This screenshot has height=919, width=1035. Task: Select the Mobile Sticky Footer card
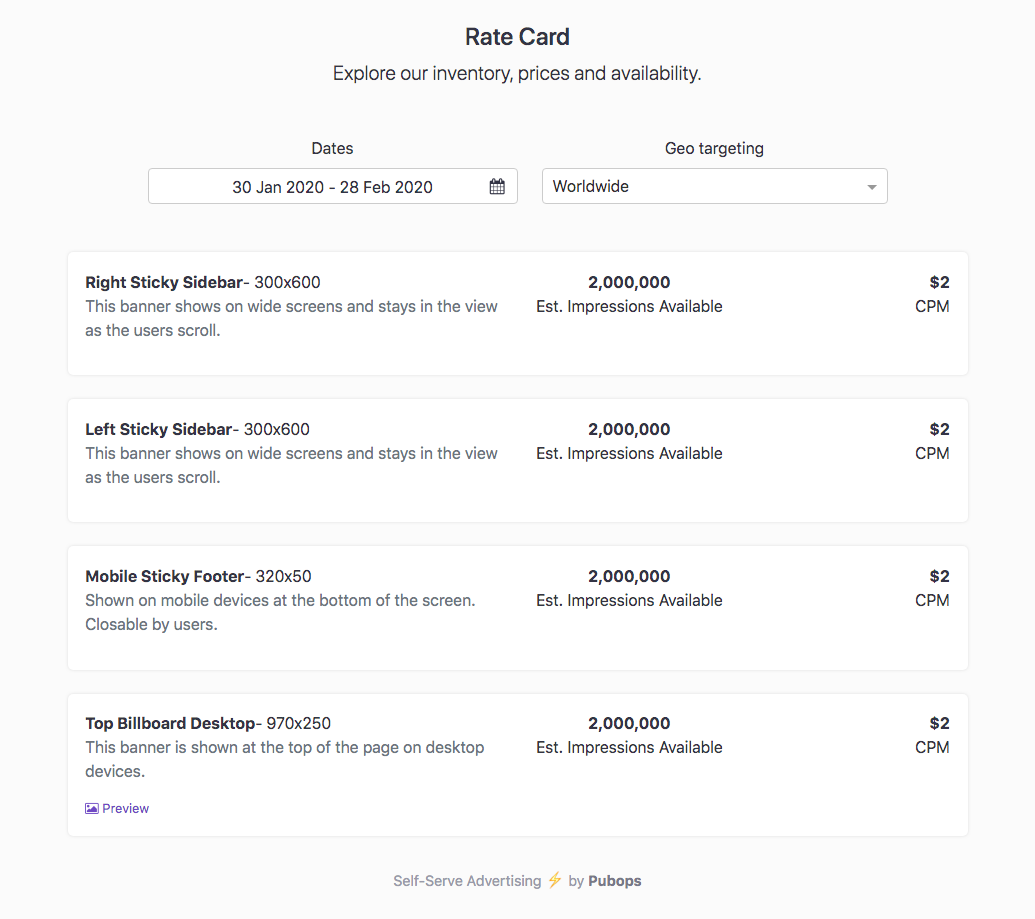coord(517,607)
